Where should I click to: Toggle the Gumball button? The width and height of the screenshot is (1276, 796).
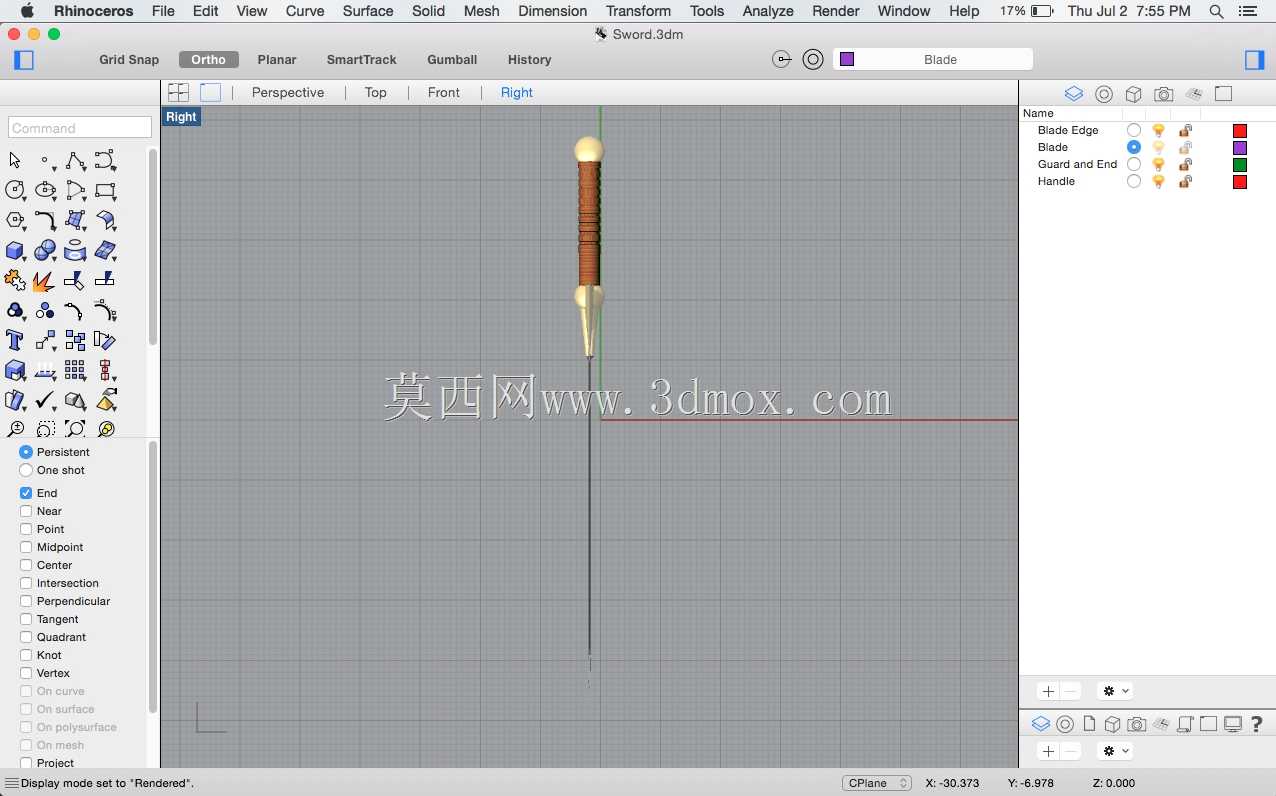[x=452, y=60]
